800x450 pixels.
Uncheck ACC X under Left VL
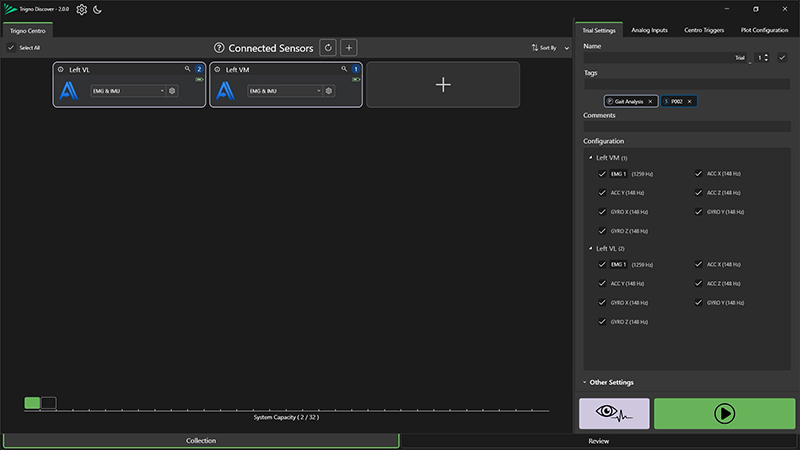698,264
